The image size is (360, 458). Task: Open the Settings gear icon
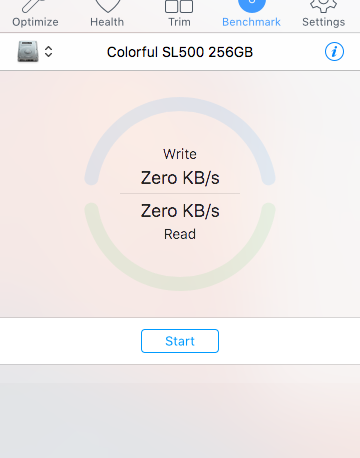(324, 6)
